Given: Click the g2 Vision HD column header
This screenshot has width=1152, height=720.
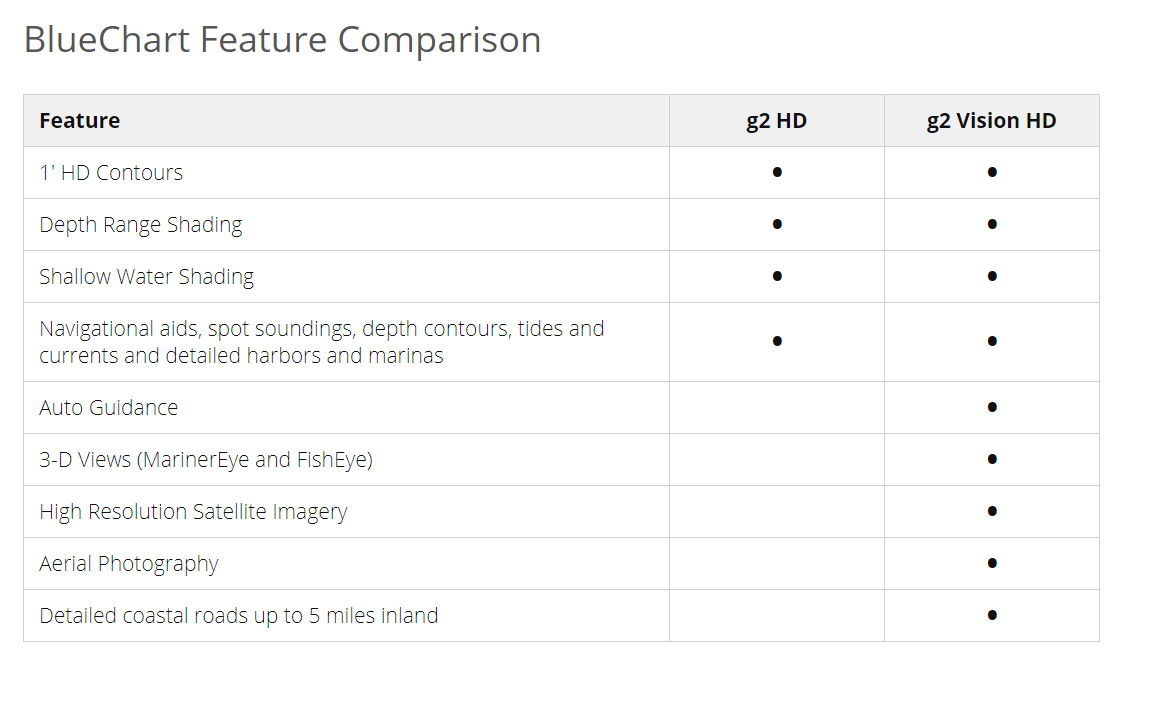Looking at the screenshot, I should [991, 121].
